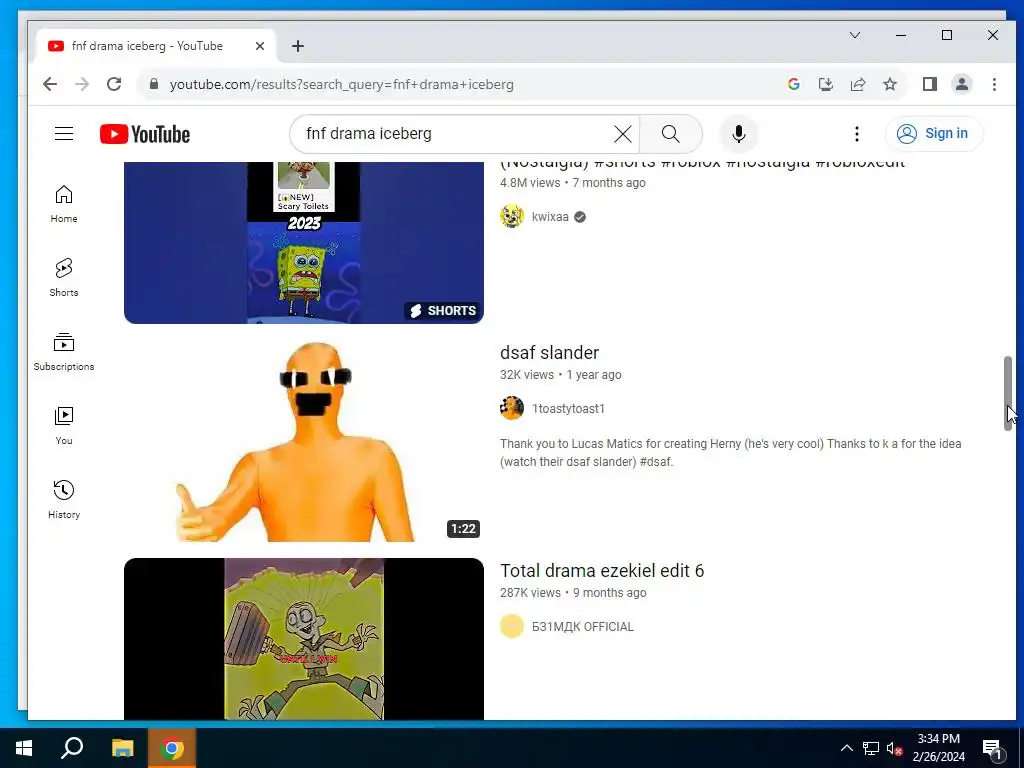
Task: Click the magnifier search button
Action: (671, 134)
